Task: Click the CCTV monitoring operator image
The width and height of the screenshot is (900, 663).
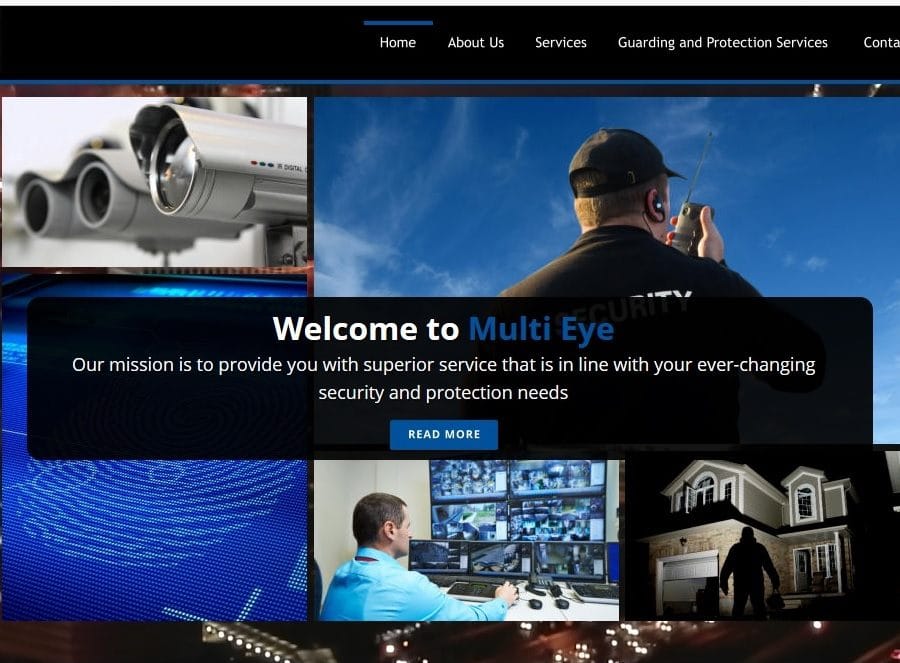Action: 466,540
